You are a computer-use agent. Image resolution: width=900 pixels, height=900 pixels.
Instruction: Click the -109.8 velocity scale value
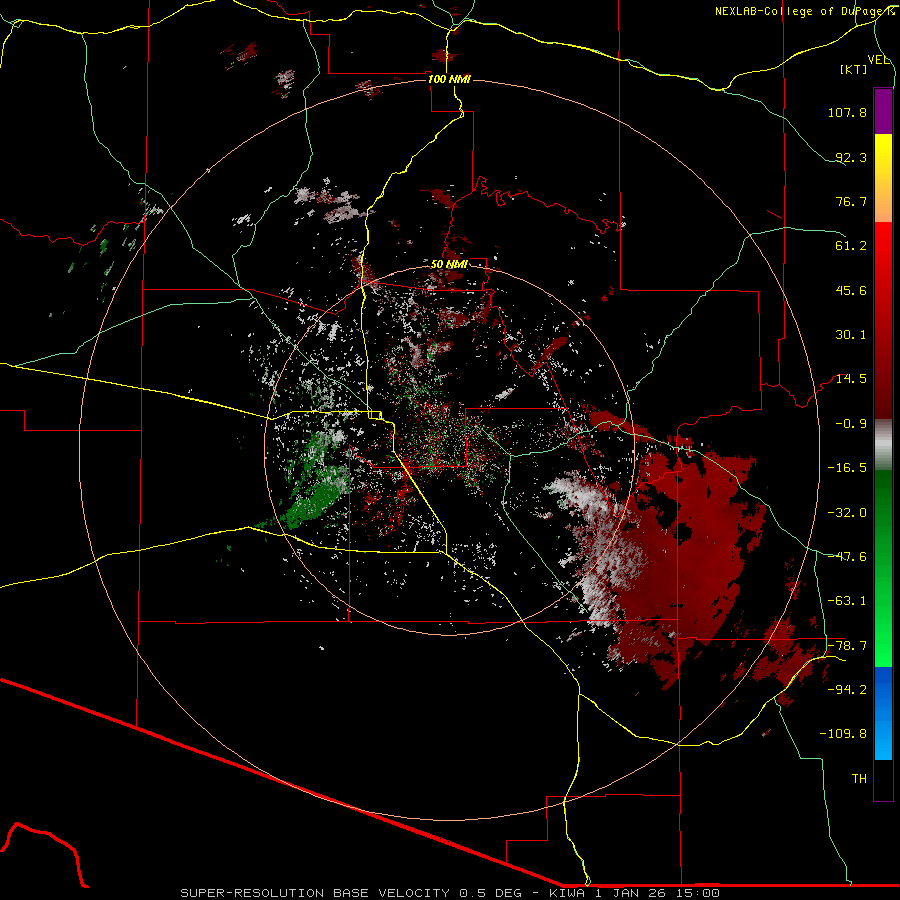point(843,734)
